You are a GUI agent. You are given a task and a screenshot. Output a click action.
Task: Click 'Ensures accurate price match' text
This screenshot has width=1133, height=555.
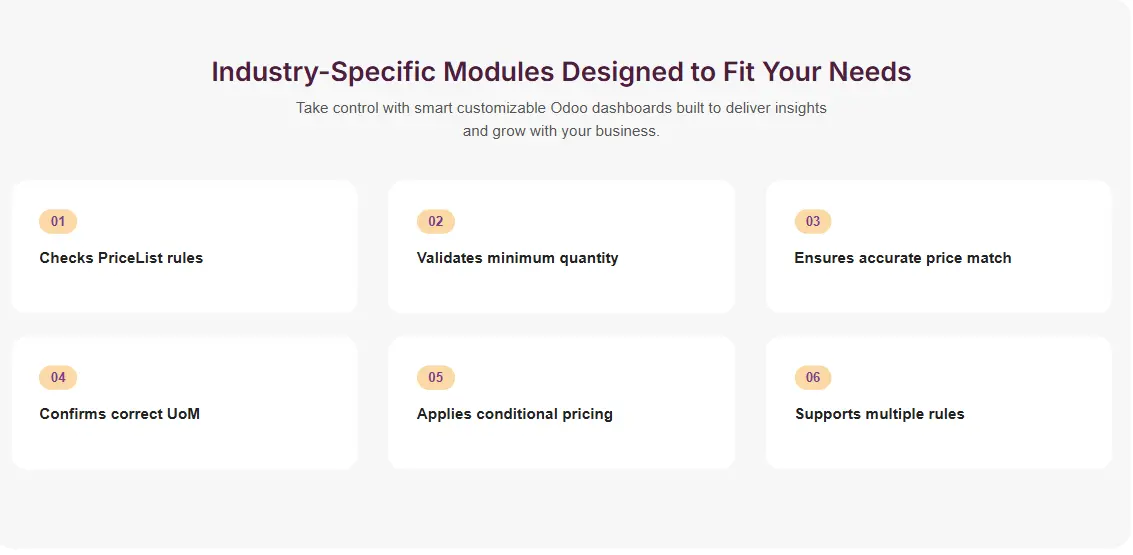tap(903, 258)
